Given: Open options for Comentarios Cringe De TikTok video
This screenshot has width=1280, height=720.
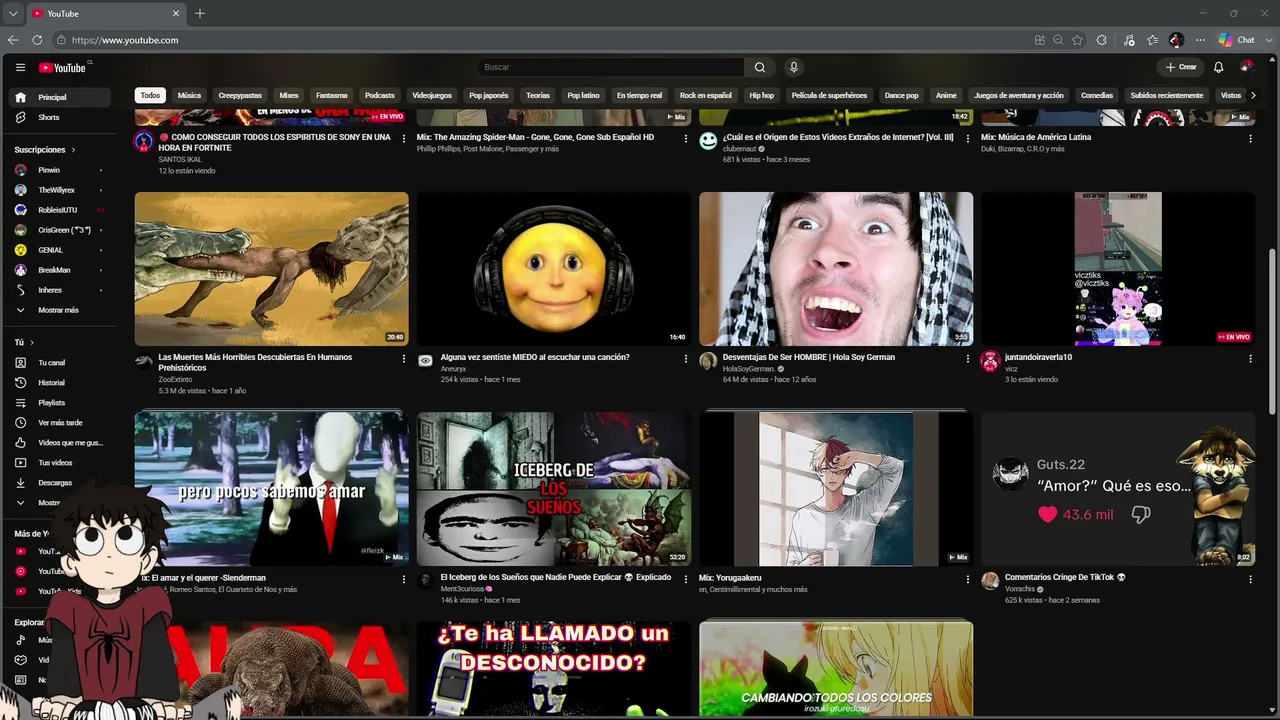Looking at the screenshot, I should (x=1250, y=579).
